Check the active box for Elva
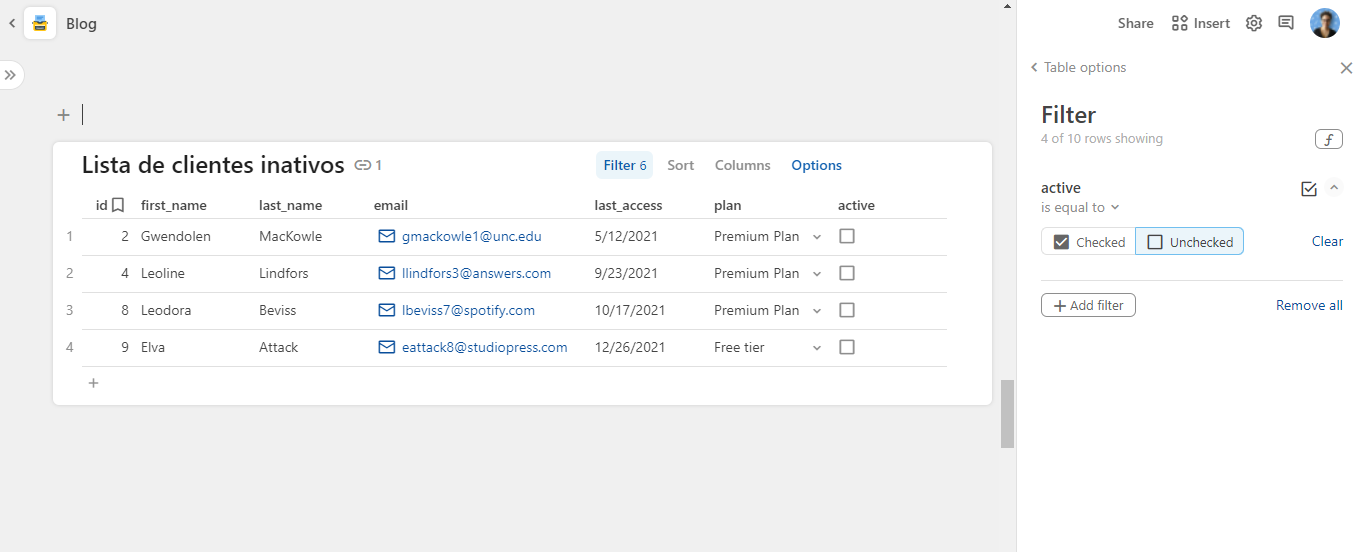1366x552 pixels. coord(847,347)
